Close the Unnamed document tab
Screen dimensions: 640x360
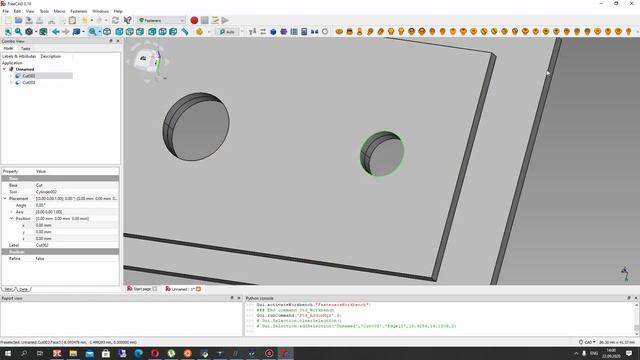coord(198,289)
